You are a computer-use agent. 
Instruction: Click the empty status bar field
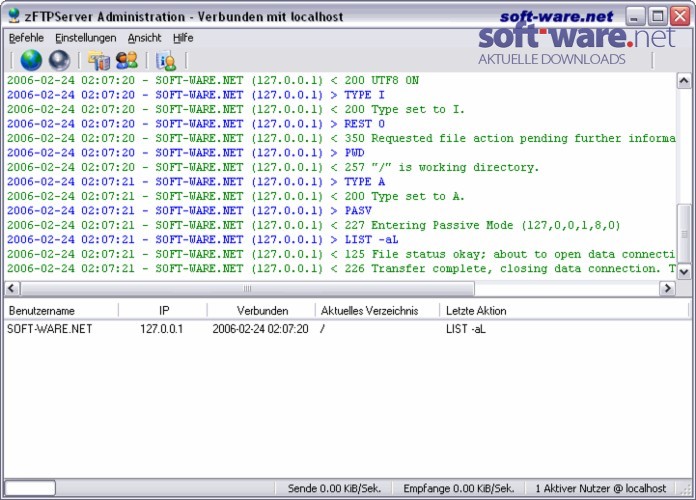tap(30, 488)
